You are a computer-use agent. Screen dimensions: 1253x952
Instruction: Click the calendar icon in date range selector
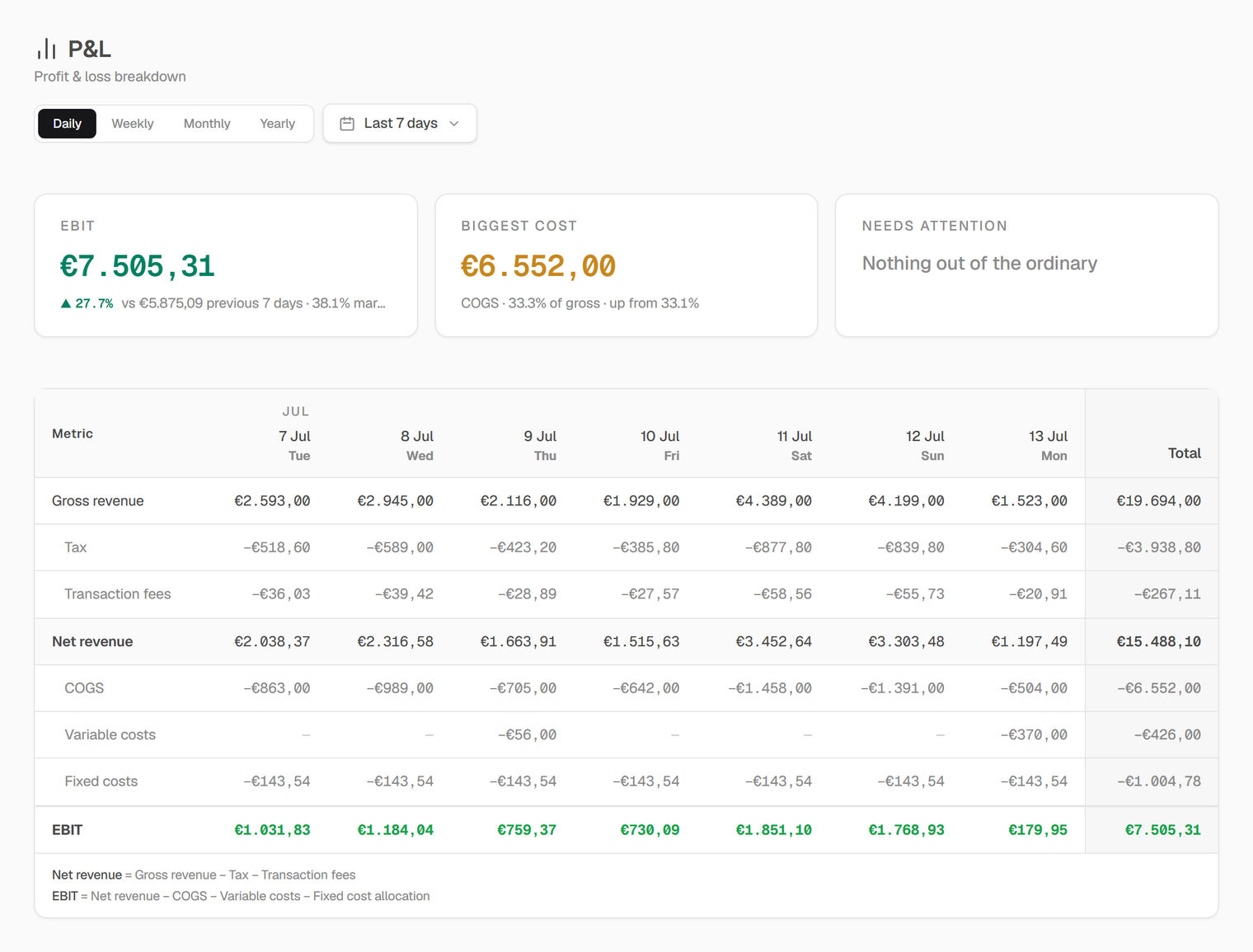point(347,124)
